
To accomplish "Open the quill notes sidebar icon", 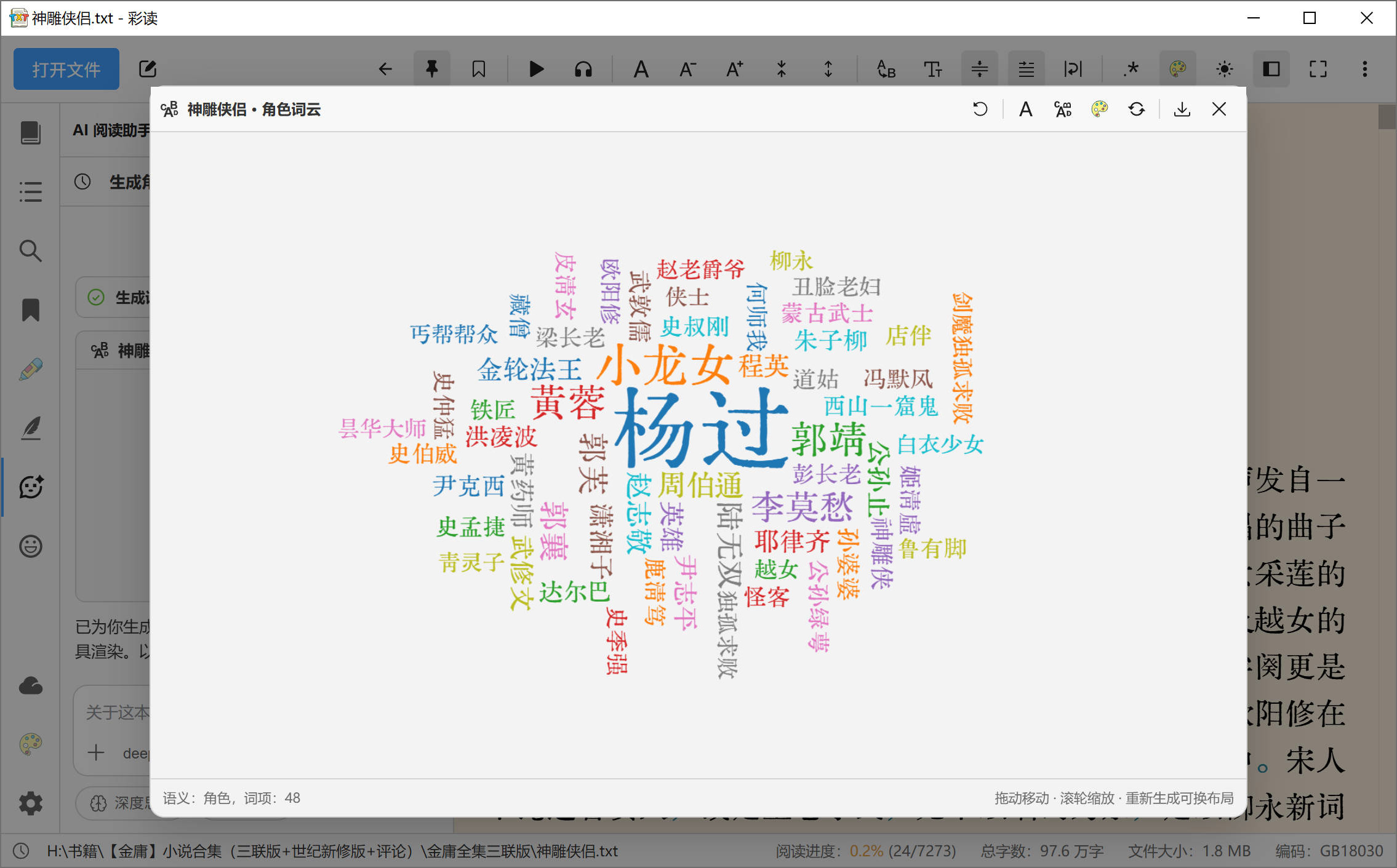I will click(31, 428).
